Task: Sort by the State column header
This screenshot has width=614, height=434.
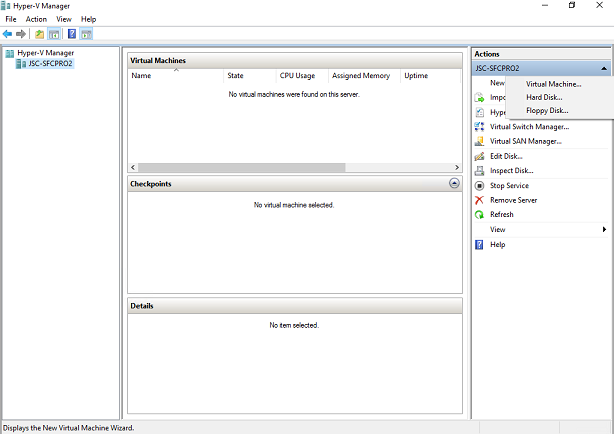Action: tap(250, 76)
